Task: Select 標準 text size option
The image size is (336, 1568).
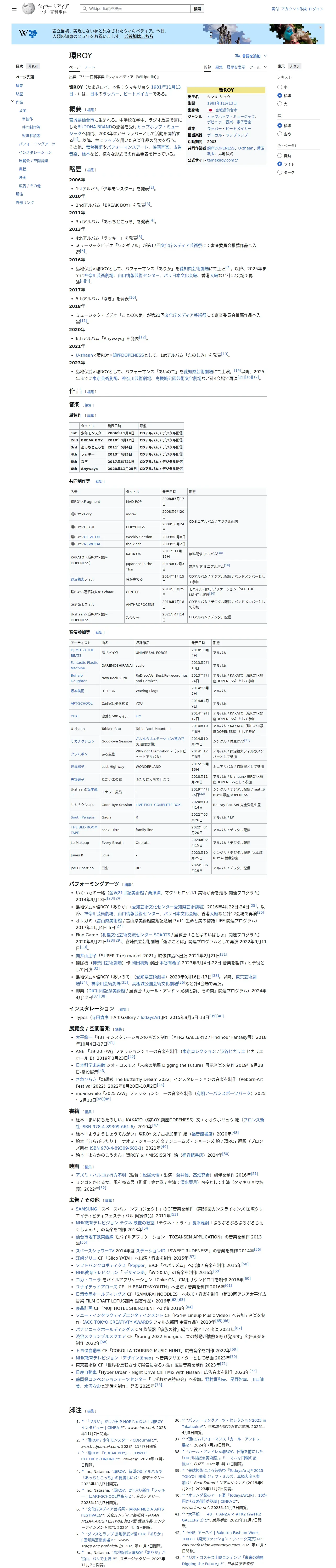Action: coord(280,96)
